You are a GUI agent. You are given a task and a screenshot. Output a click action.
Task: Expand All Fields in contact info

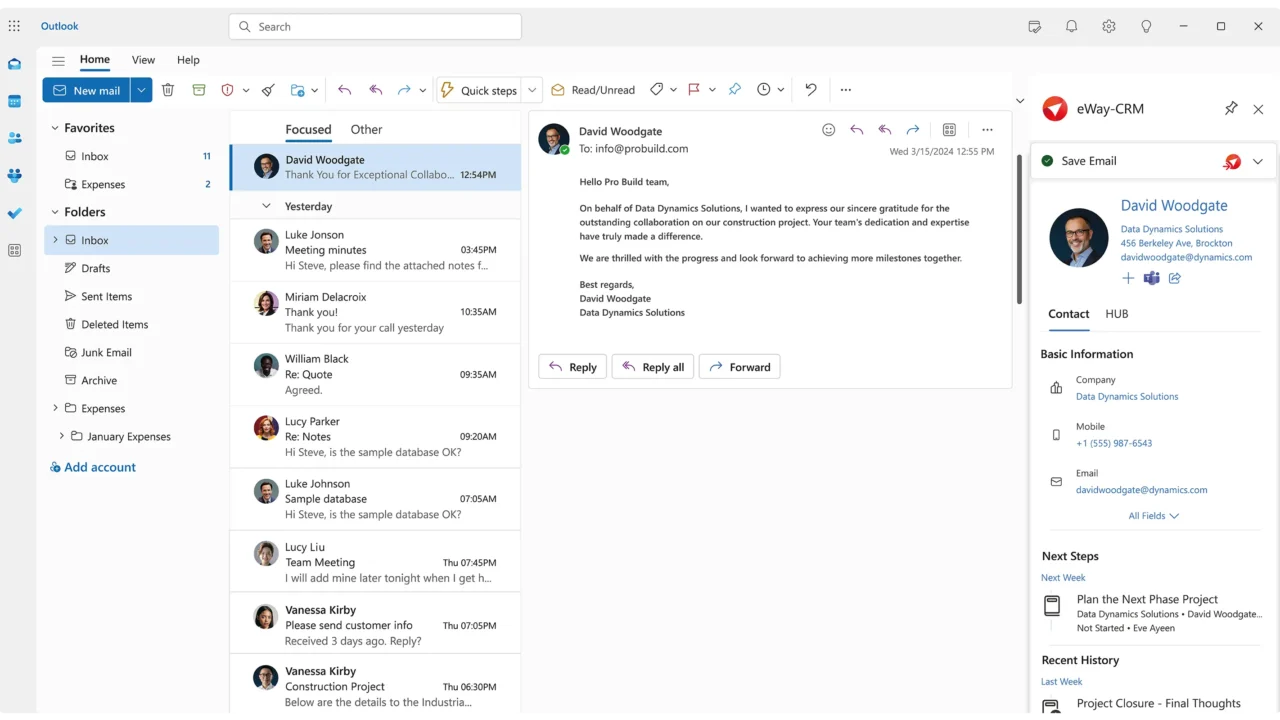[x=1154, y=516]
